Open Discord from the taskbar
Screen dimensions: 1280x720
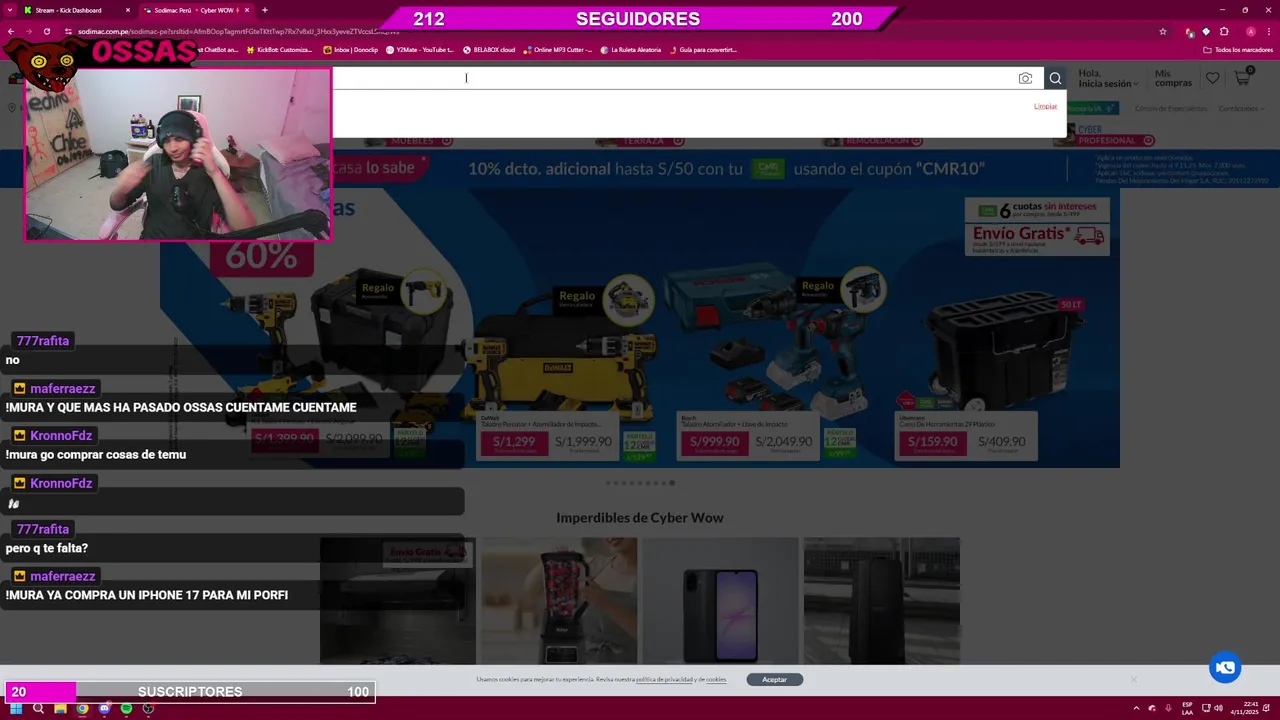click(104, 708)
